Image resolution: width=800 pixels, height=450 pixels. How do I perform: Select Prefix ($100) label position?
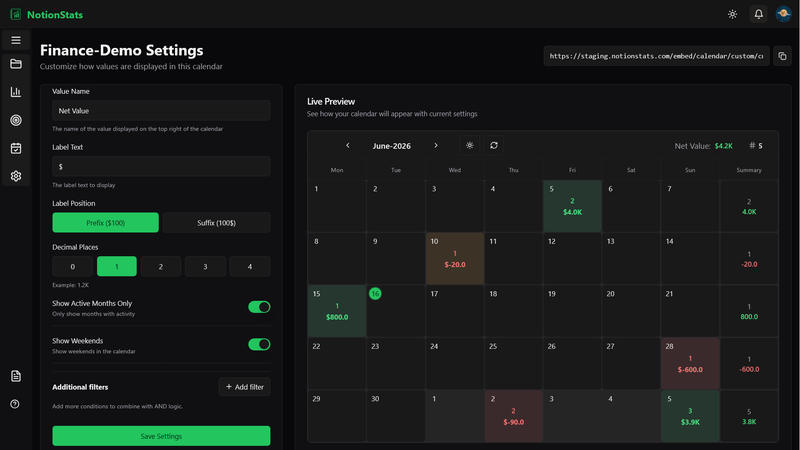coord(106,223)
